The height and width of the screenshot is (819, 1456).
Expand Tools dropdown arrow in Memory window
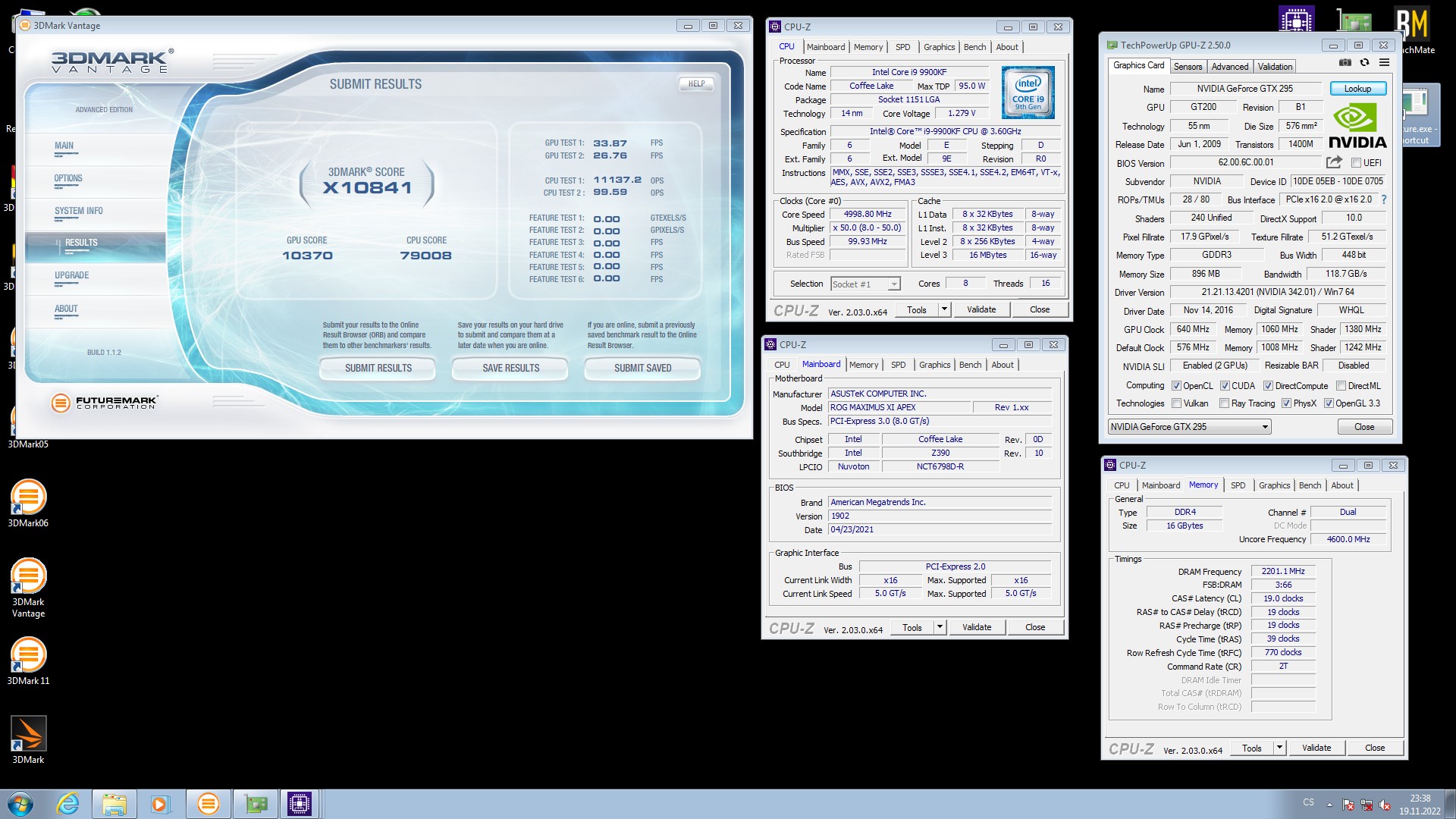(1279, 748)
